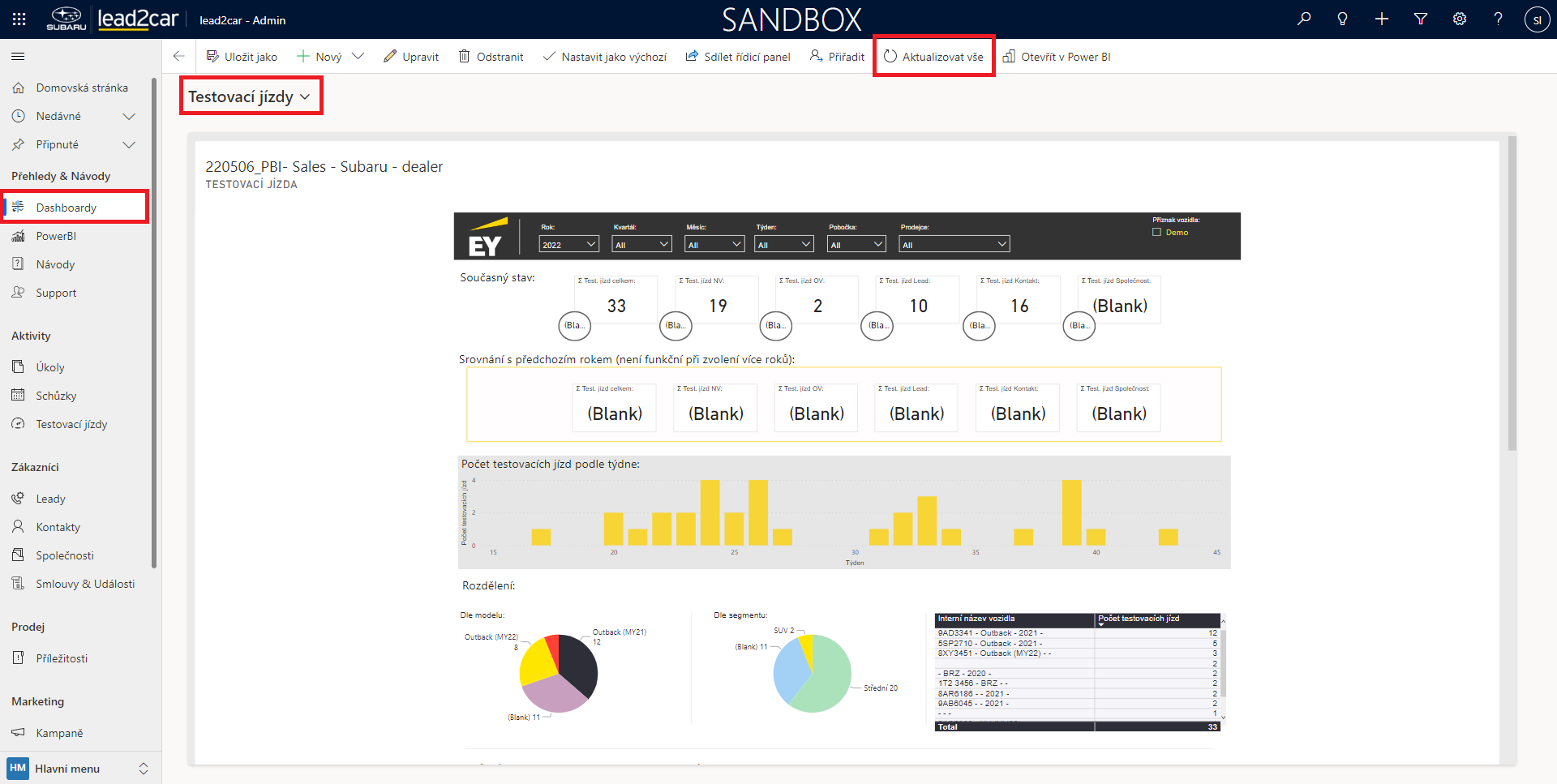Open the Hlavní menu area switcher
This screenshot has height=784, width=1557.
click(x=78, y=768)
